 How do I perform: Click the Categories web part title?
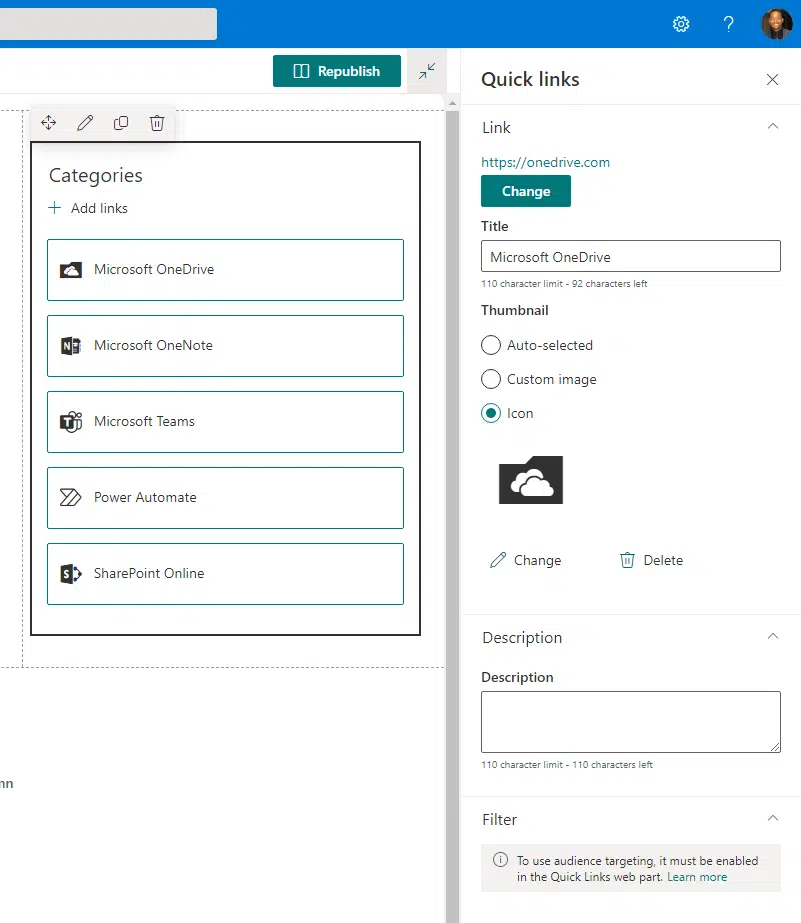click(96, 175)
